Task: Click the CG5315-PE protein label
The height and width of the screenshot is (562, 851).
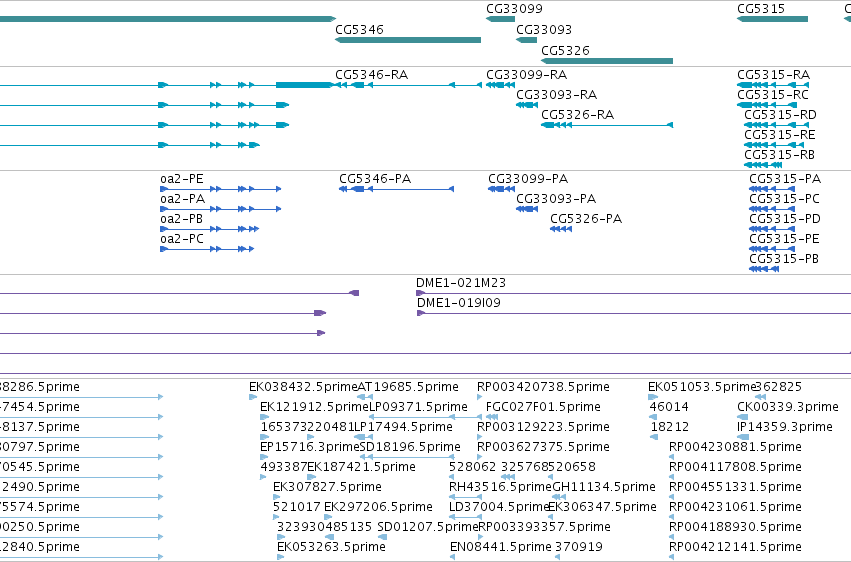Action: click(x=784, y=239)
